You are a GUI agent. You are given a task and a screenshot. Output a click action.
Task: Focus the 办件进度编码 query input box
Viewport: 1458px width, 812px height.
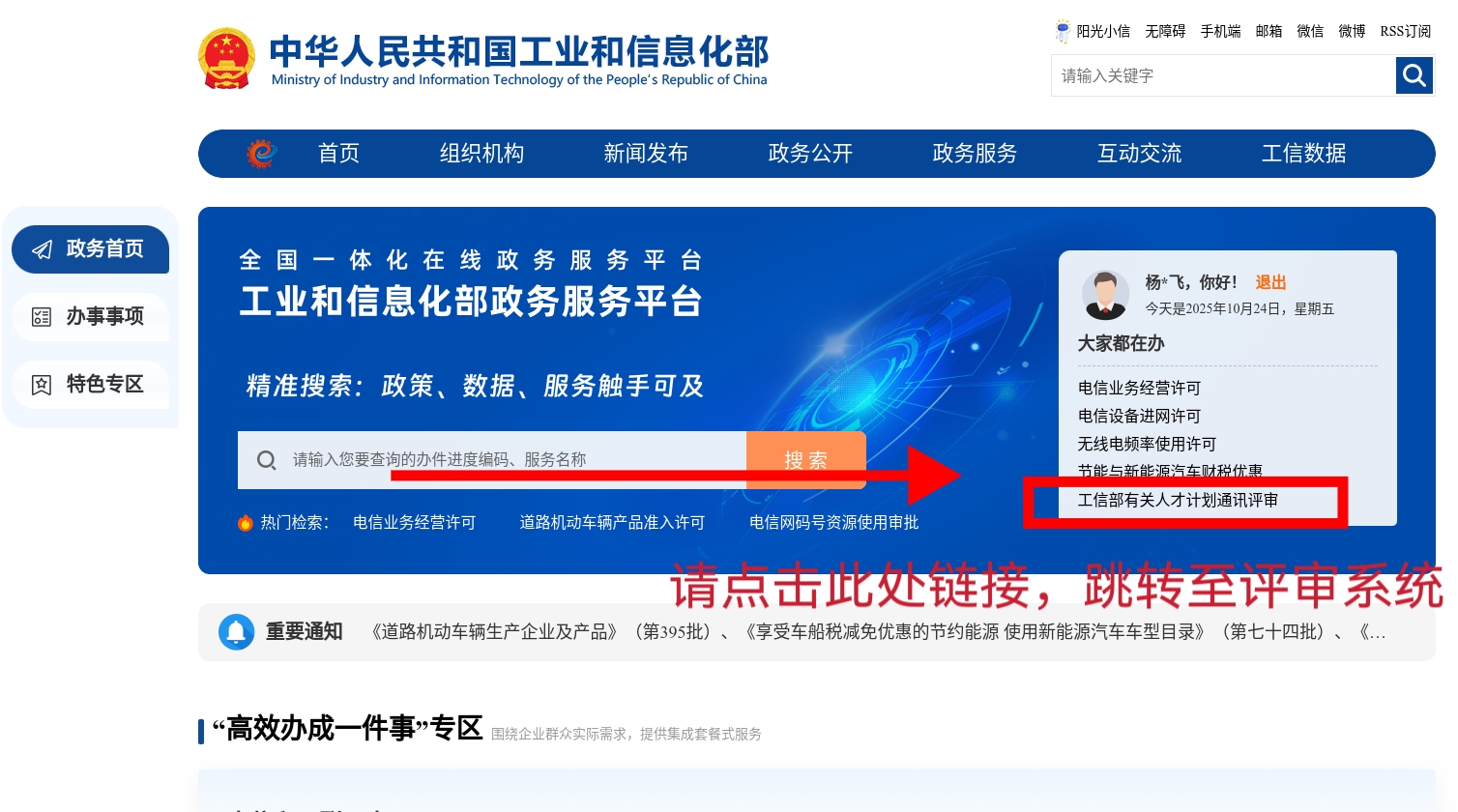click(x=512, y=460)
